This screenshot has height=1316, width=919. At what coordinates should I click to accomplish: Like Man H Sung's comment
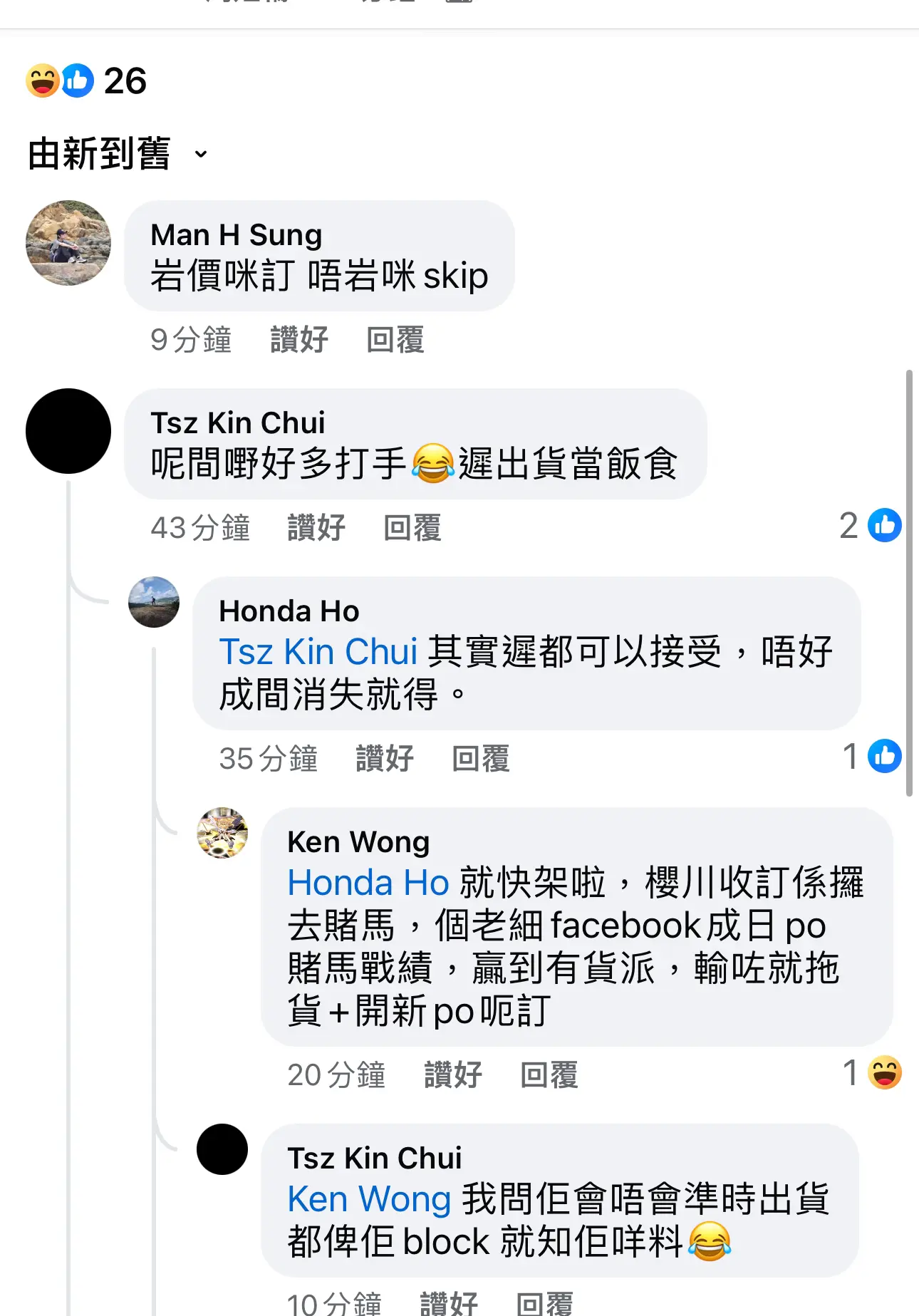point(299,340)
